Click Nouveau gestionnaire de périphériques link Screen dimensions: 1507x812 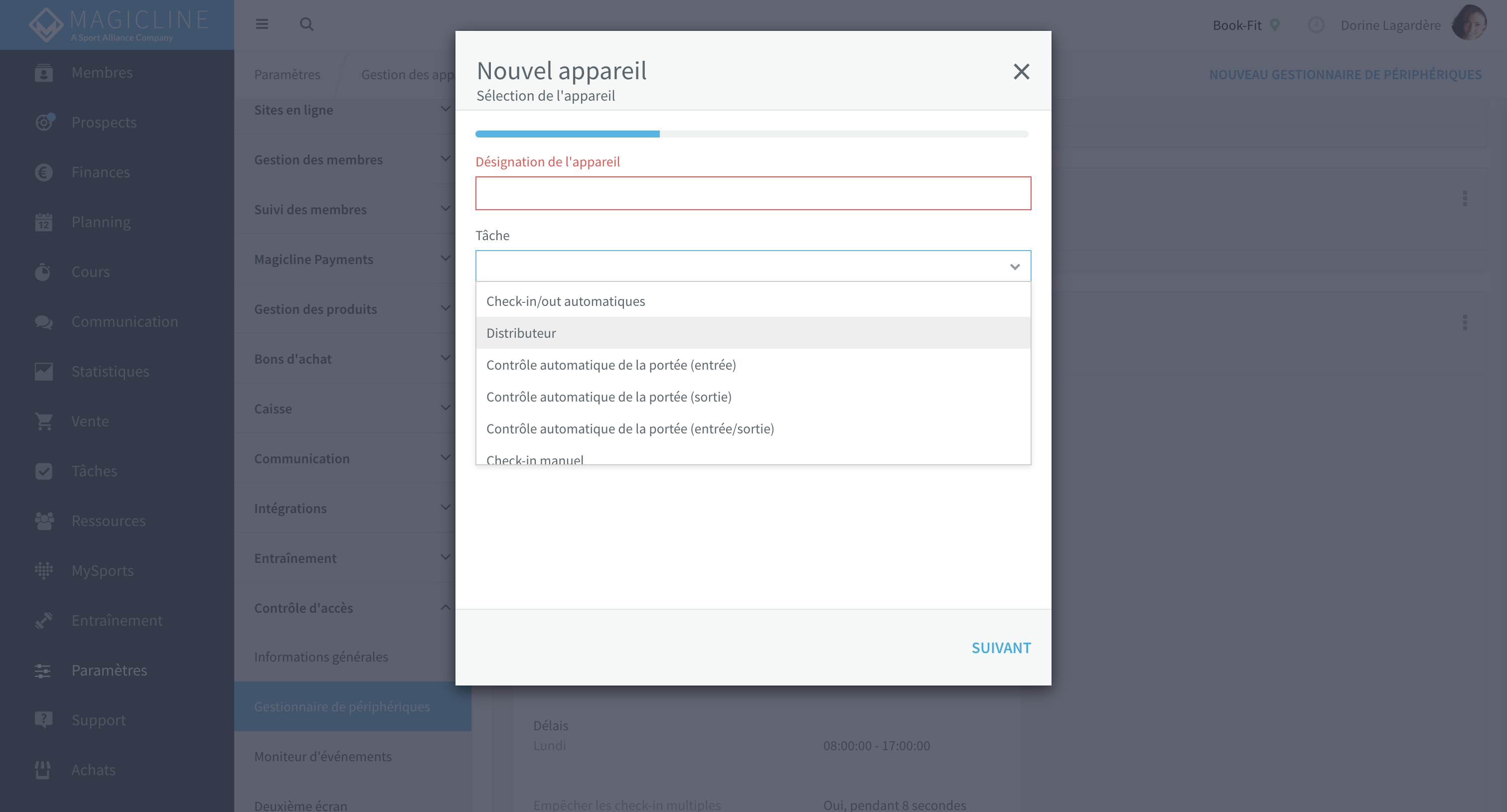[1345, 75]
